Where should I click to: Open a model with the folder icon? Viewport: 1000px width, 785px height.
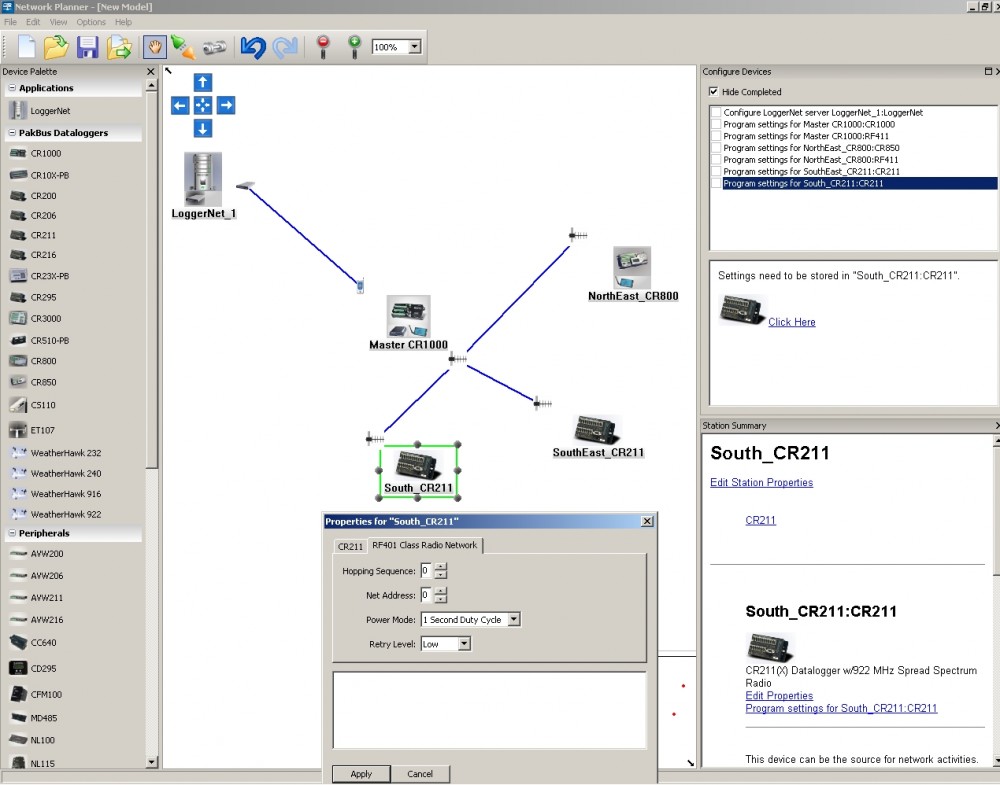(56, 47)
